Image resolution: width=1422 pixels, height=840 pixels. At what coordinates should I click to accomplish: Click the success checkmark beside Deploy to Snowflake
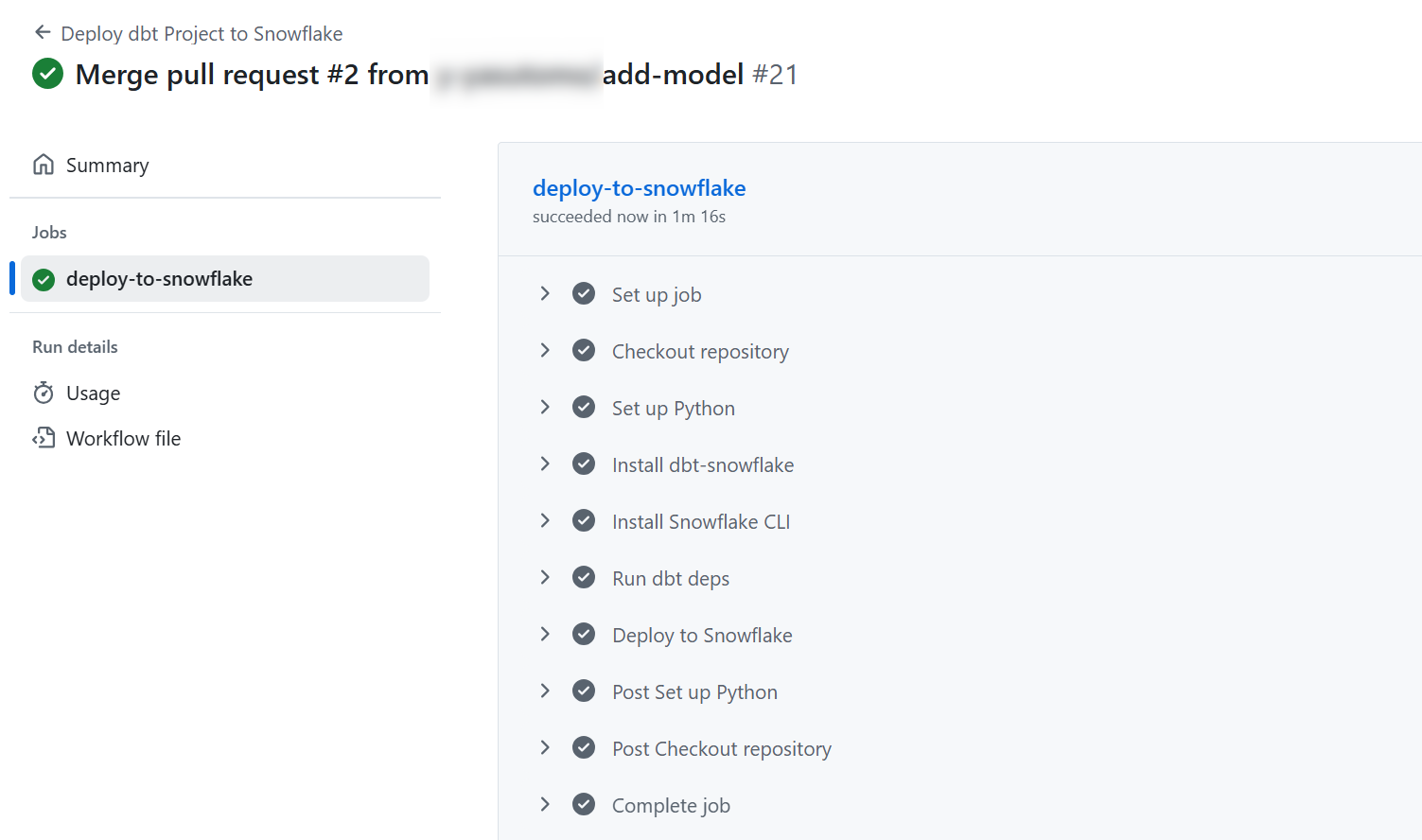(x=584, y=635)
